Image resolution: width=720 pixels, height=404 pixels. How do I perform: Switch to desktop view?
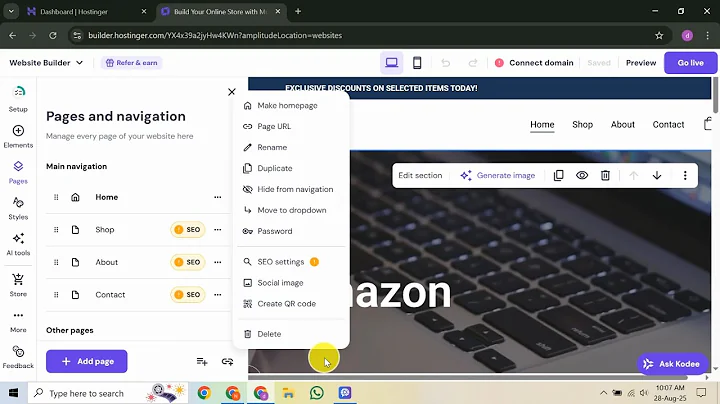point(392,63)
